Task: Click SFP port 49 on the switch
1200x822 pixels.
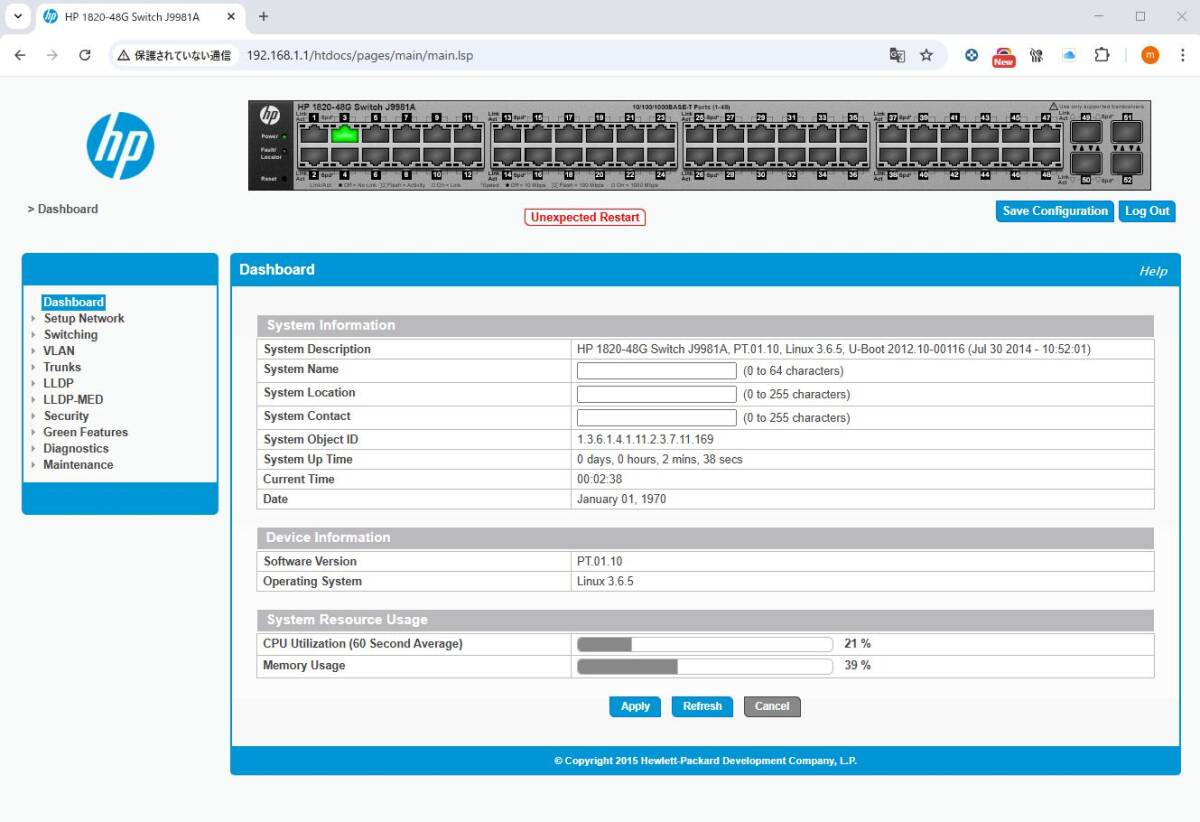Action: pos(1086,132)
